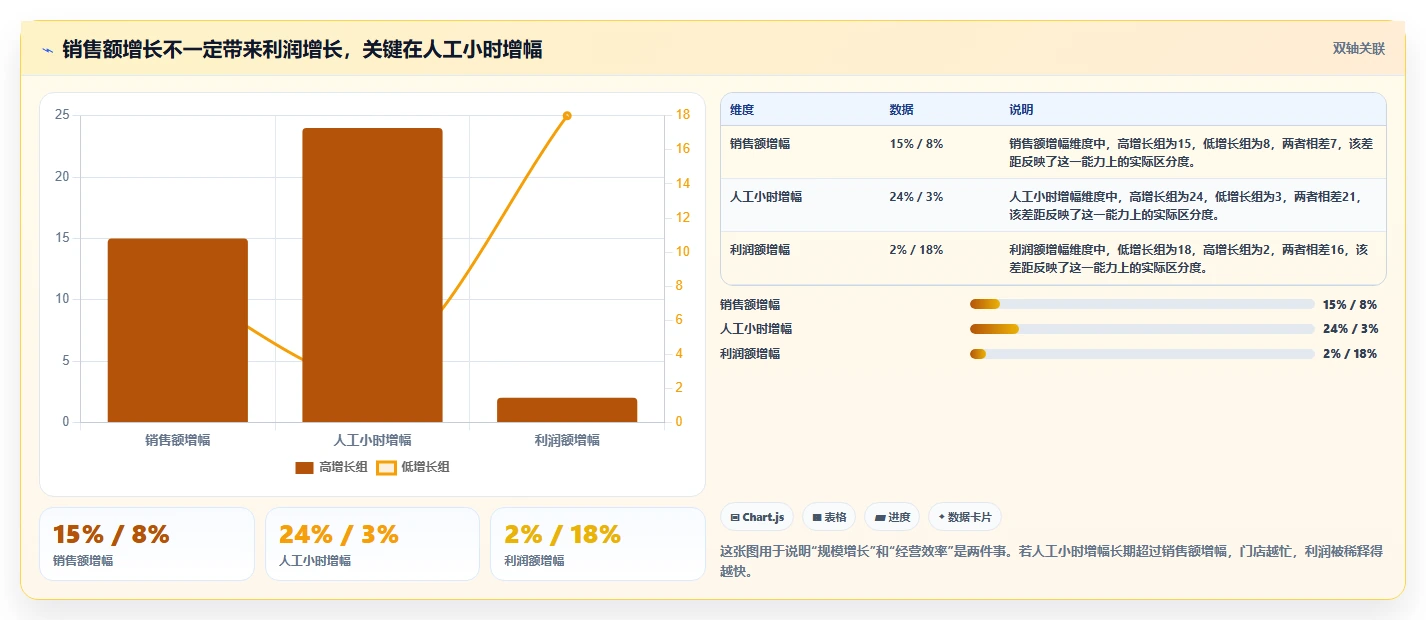Click the sparkle icon in 数据卡片 tag
This screenshot has width=1426, height=620.
click(941, 517)
